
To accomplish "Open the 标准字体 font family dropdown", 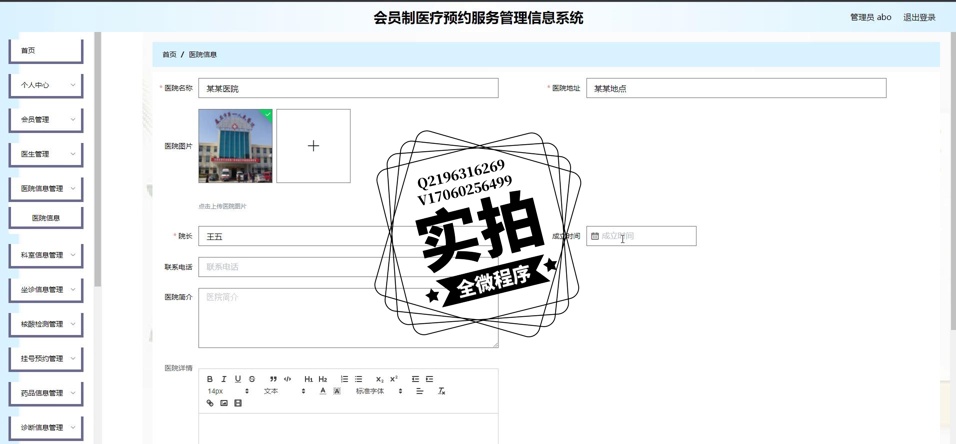I will pyautogui.click(x=379, y=391).
